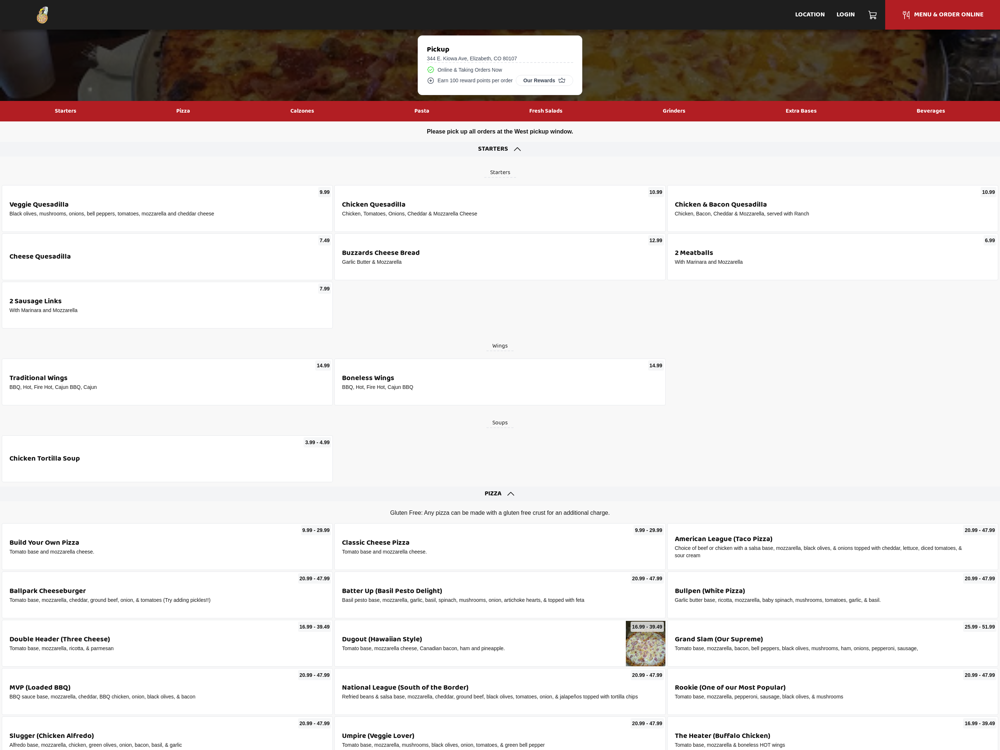This screenshot has width=1000, height=750.
Task: Choose Umpire (Veggie Lover) pizza
Action: tap(500, 734)
